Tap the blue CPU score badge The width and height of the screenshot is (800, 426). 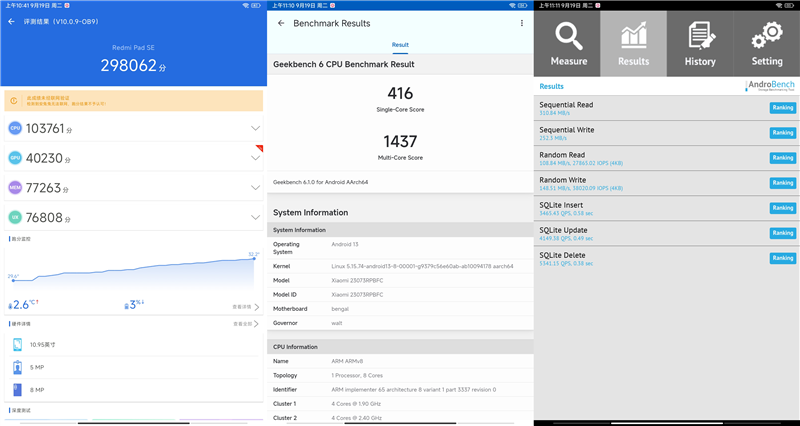pos(15,128)
